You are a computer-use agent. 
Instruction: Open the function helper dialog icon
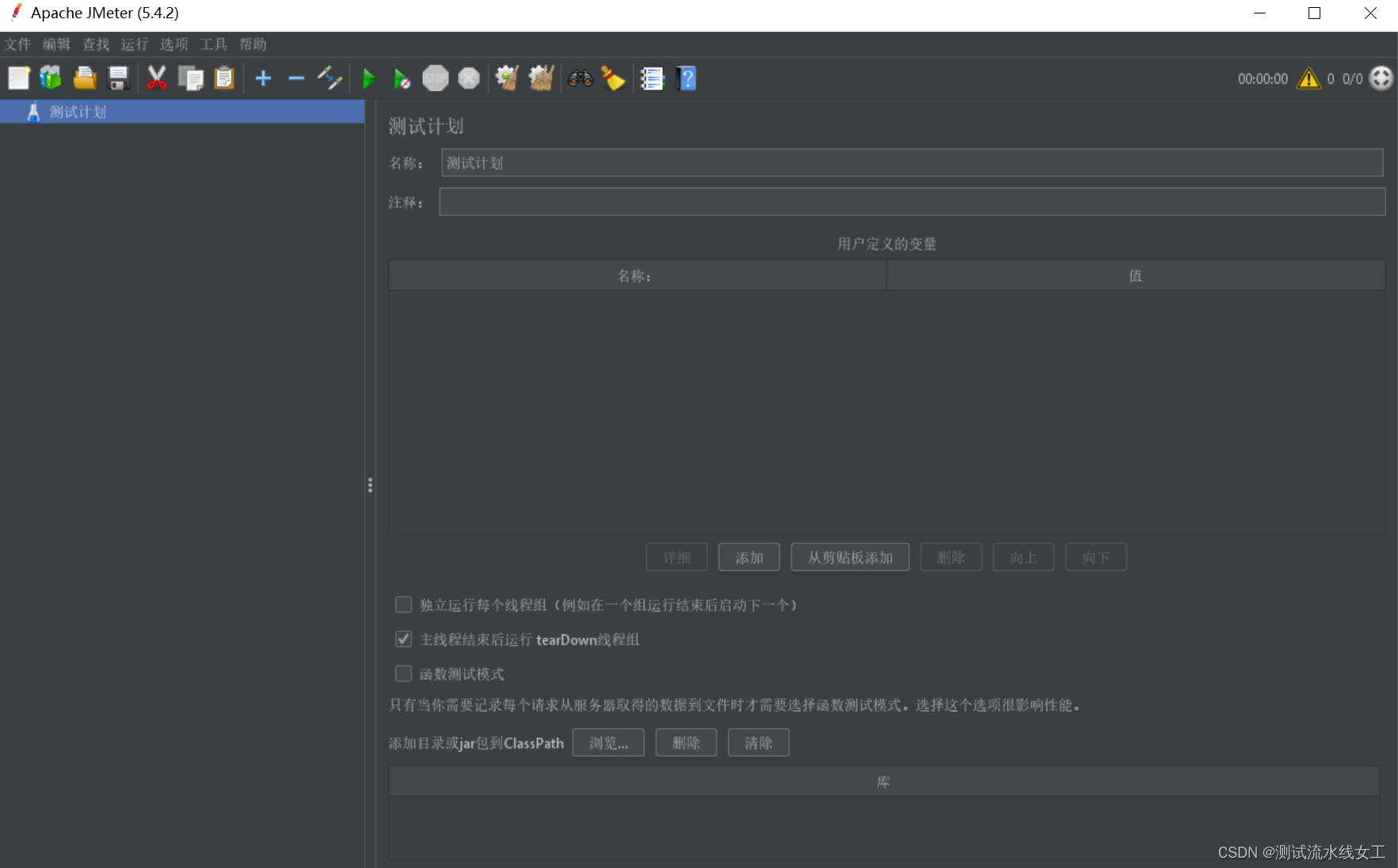click(652, 78)
